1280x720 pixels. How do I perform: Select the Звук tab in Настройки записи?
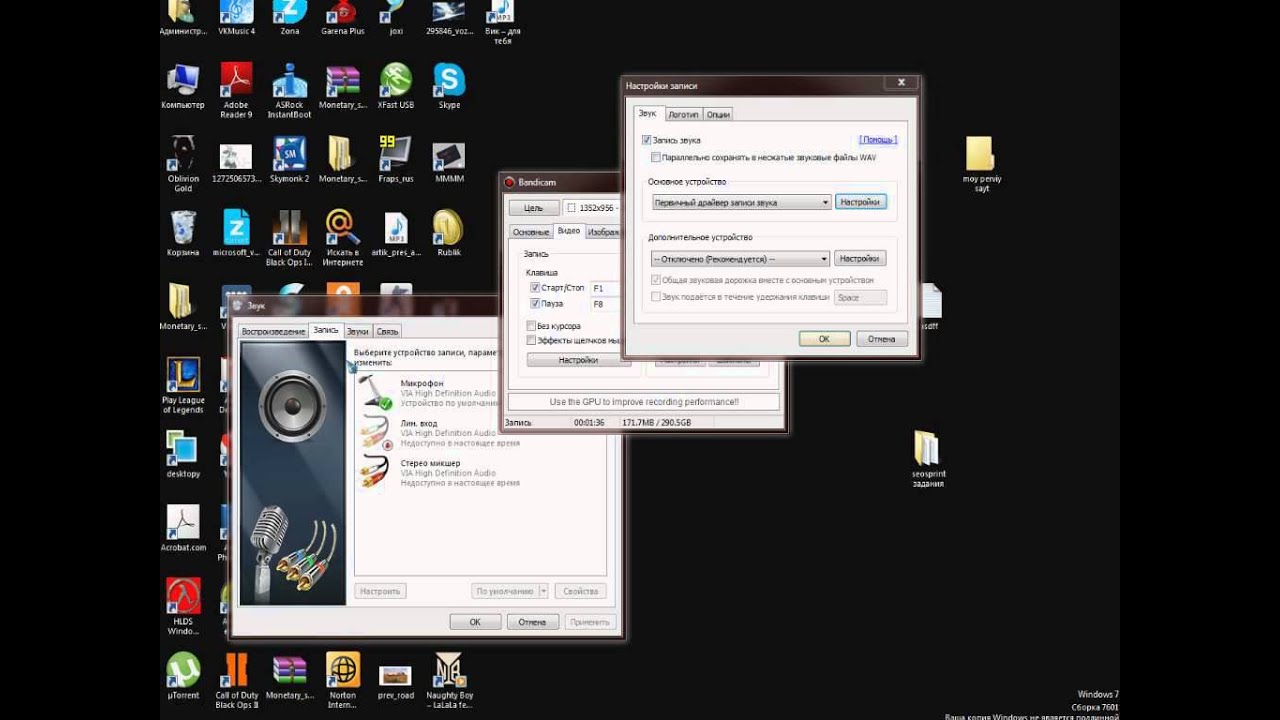[648, 113]
